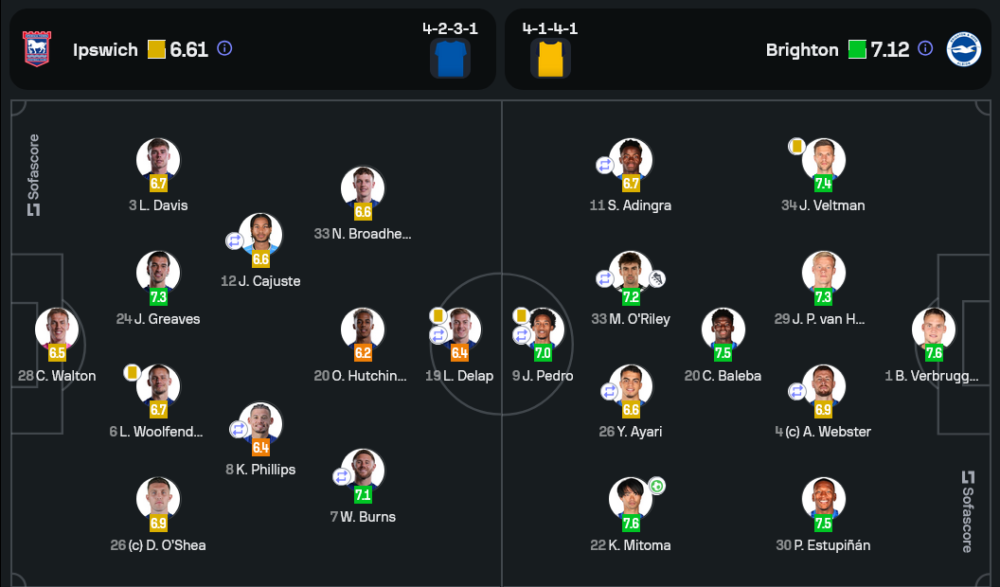1000x587 pixels.
Task: Click the Brighton team name
Action: point(802,50)
